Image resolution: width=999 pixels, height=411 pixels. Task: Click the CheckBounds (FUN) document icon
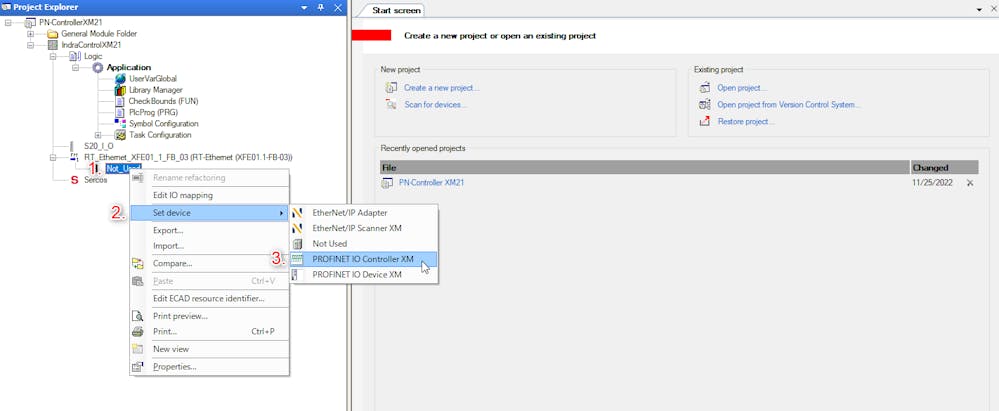click(x=120, y=101)
